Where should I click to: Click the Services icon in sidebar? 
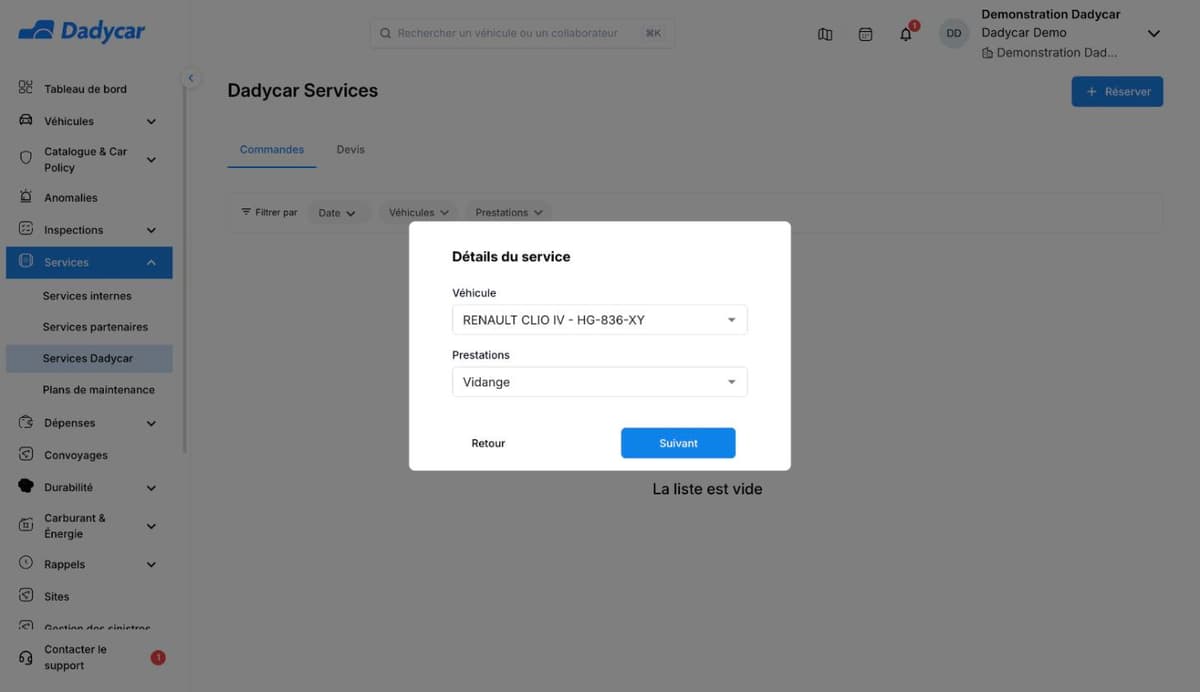26,261
